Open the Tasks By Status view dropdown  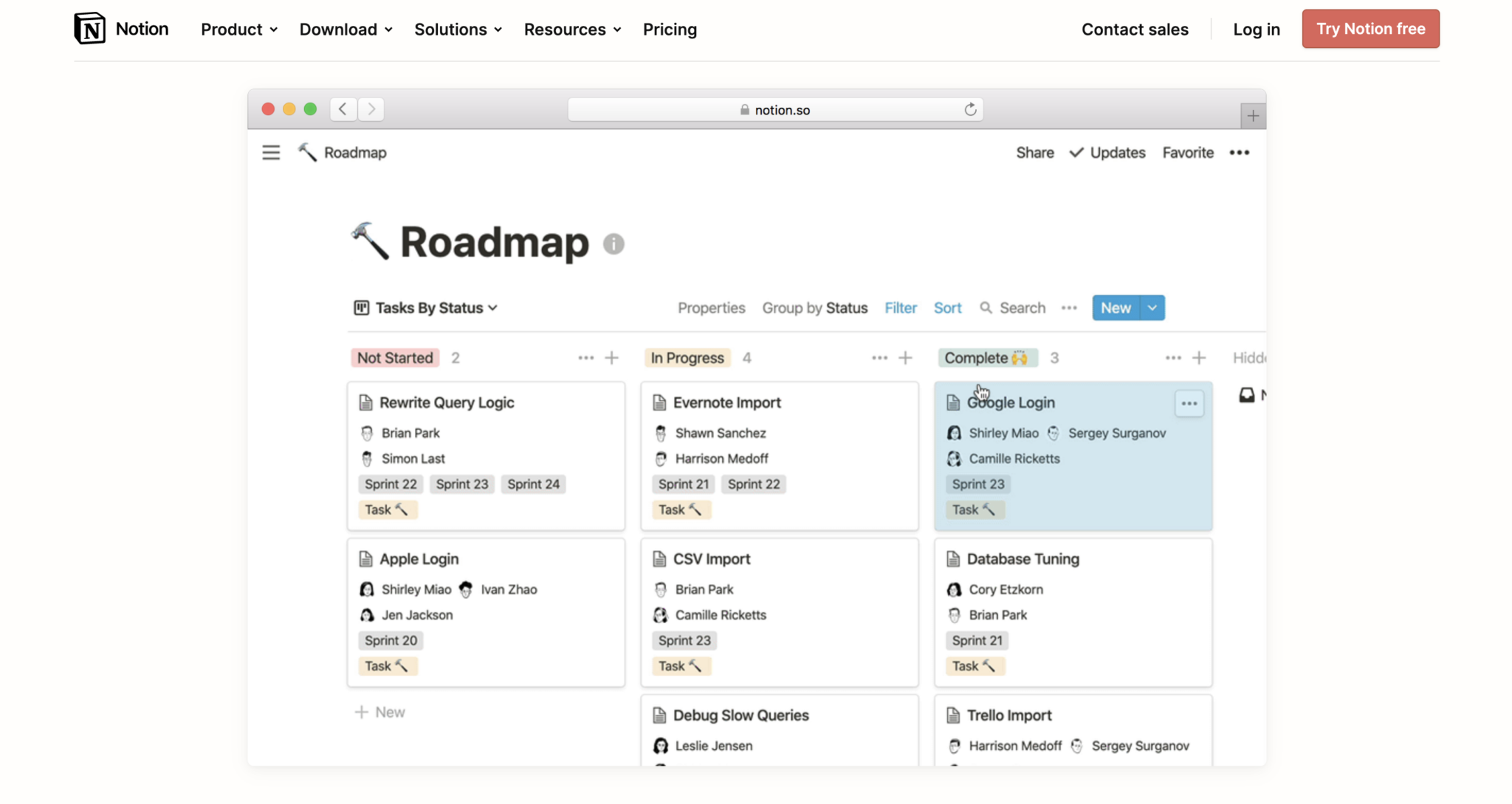425,308
